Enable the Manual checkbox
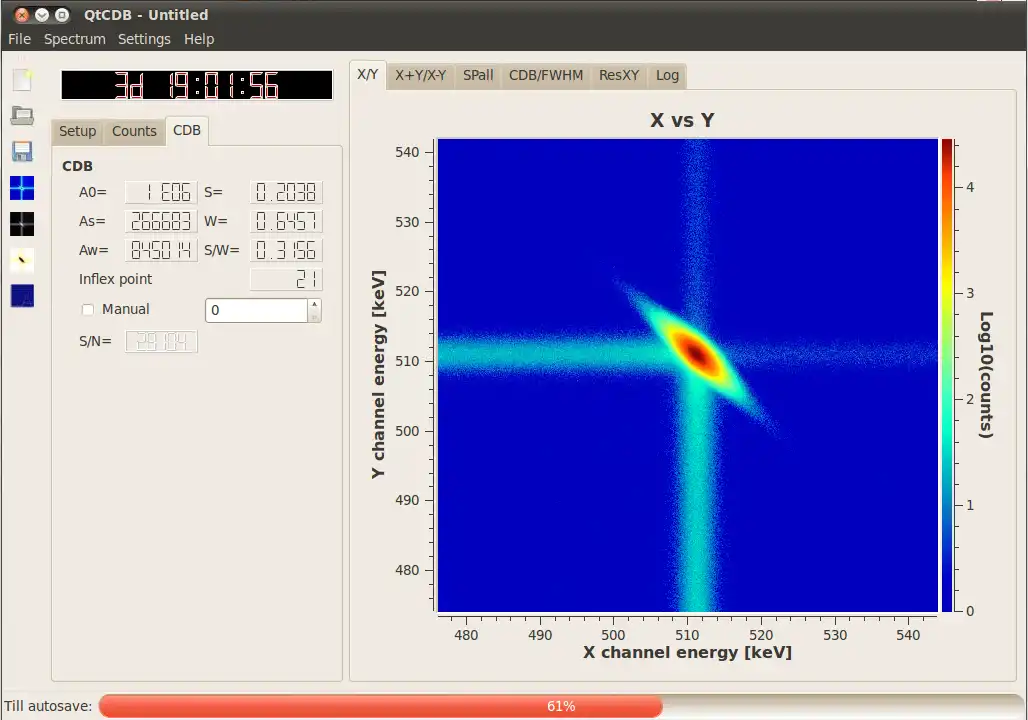The image size is (1028, 720). tap(88, 310)
